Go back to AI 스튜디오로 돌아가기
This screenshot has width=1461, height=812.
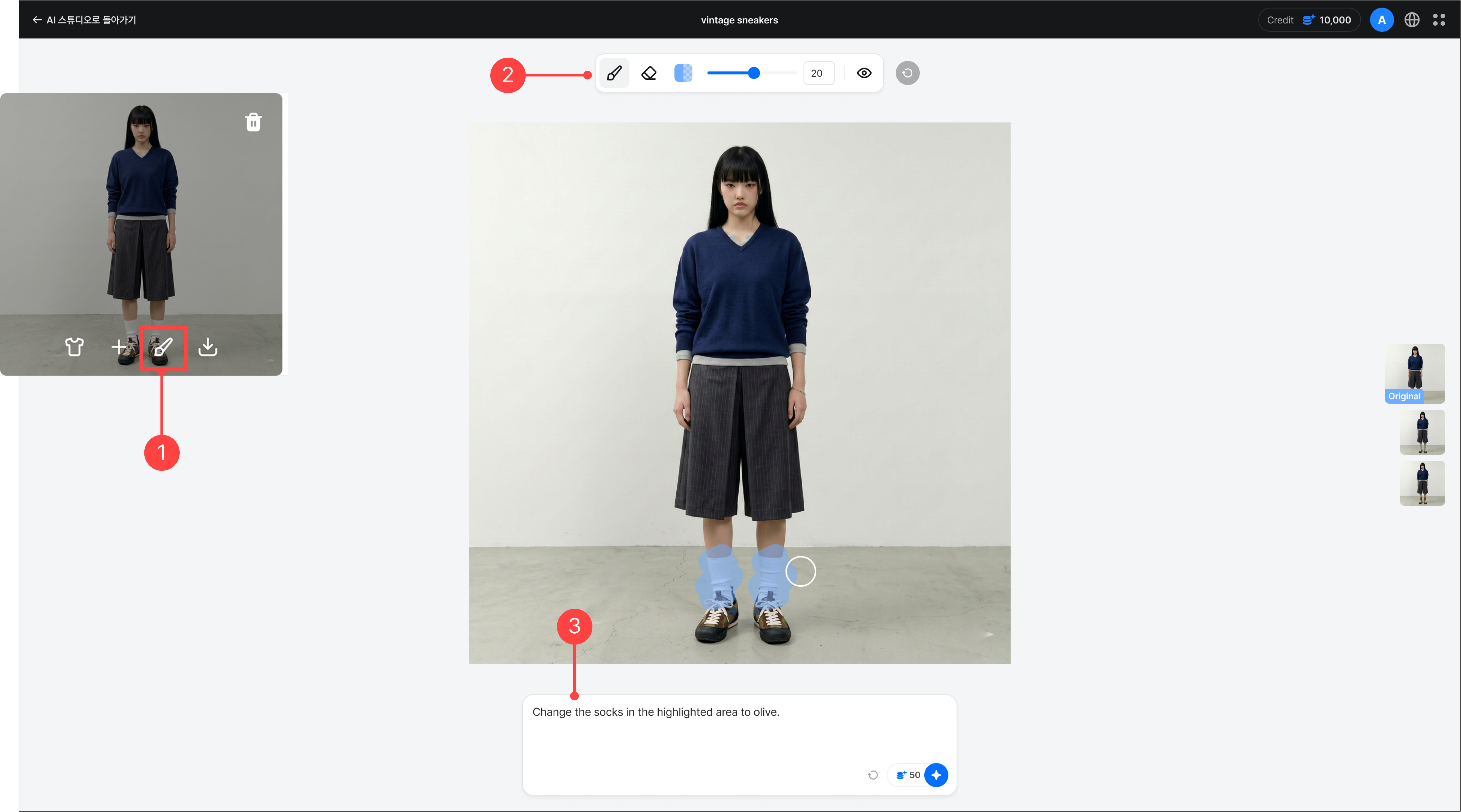[84, 20]
